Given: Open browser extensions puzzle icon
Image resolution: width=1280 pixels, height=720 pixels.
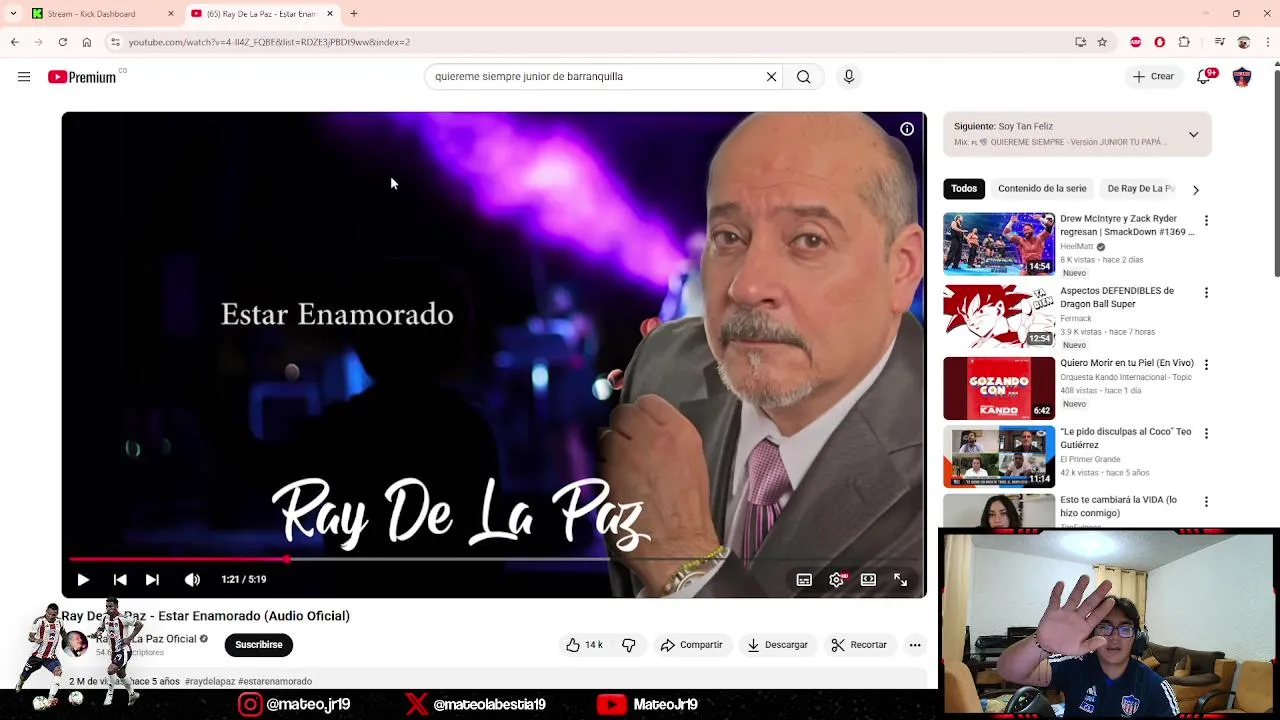Looking at the screenshot, I should point(1184,42).
